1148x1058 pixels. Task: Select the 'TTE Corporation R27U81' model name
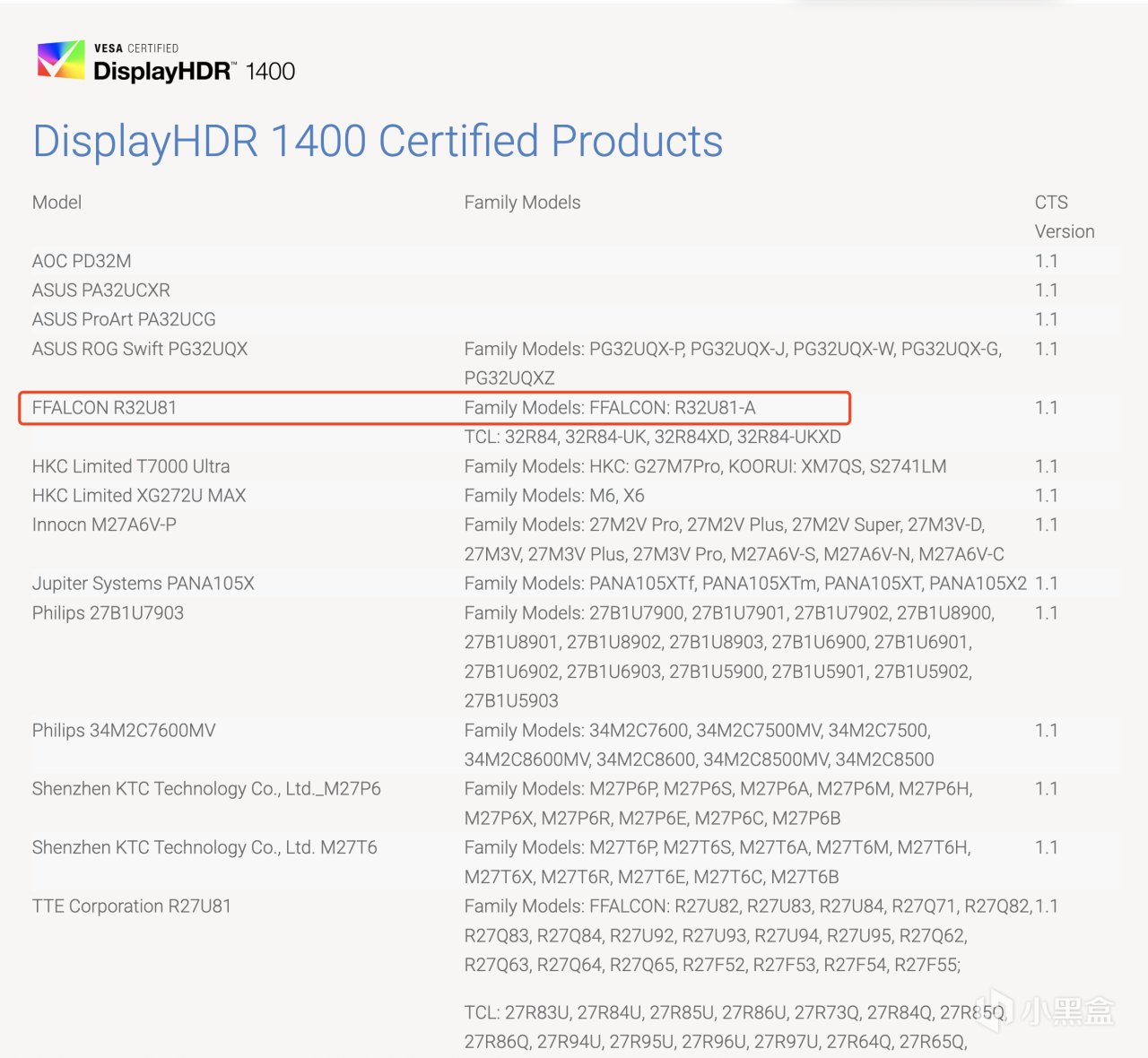click(132, 906)
